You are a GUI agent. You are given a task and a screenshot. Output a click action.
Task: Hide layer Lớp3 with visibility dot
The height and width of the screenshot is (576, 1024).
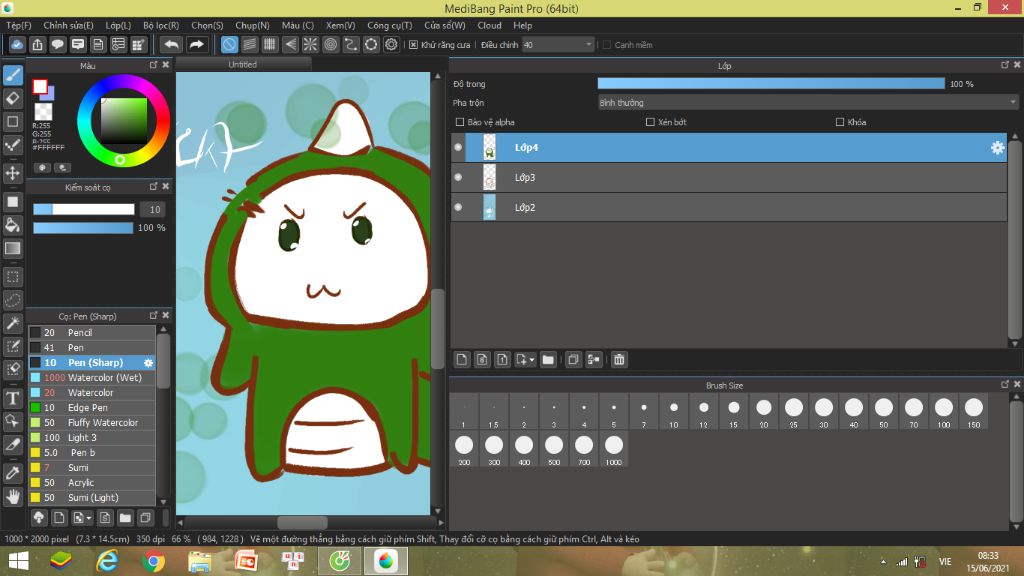pyautogui.click(x=458, y=178)
